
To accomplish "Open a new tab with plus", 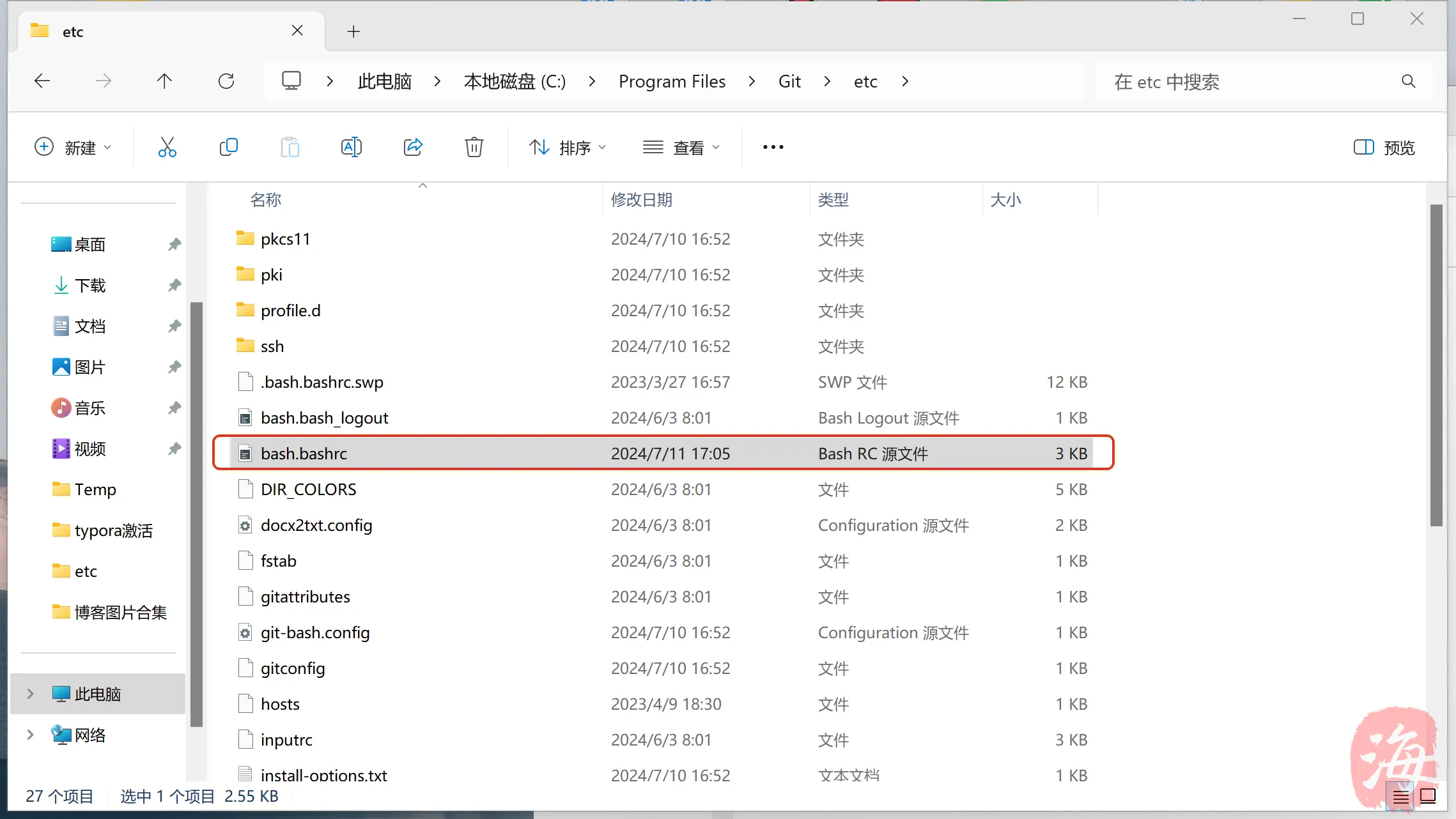I will 353,31.
